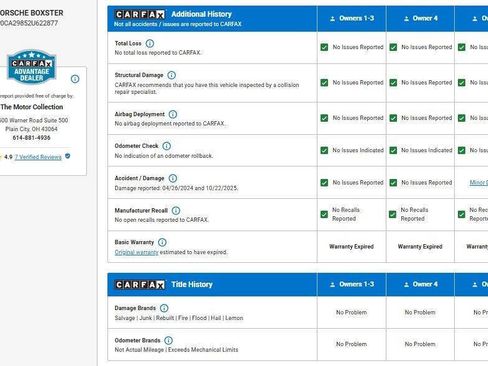Click Odometer Check checkmark for Owner 4
The height and width of the screenshot is (366, 488).
[393, 150]
